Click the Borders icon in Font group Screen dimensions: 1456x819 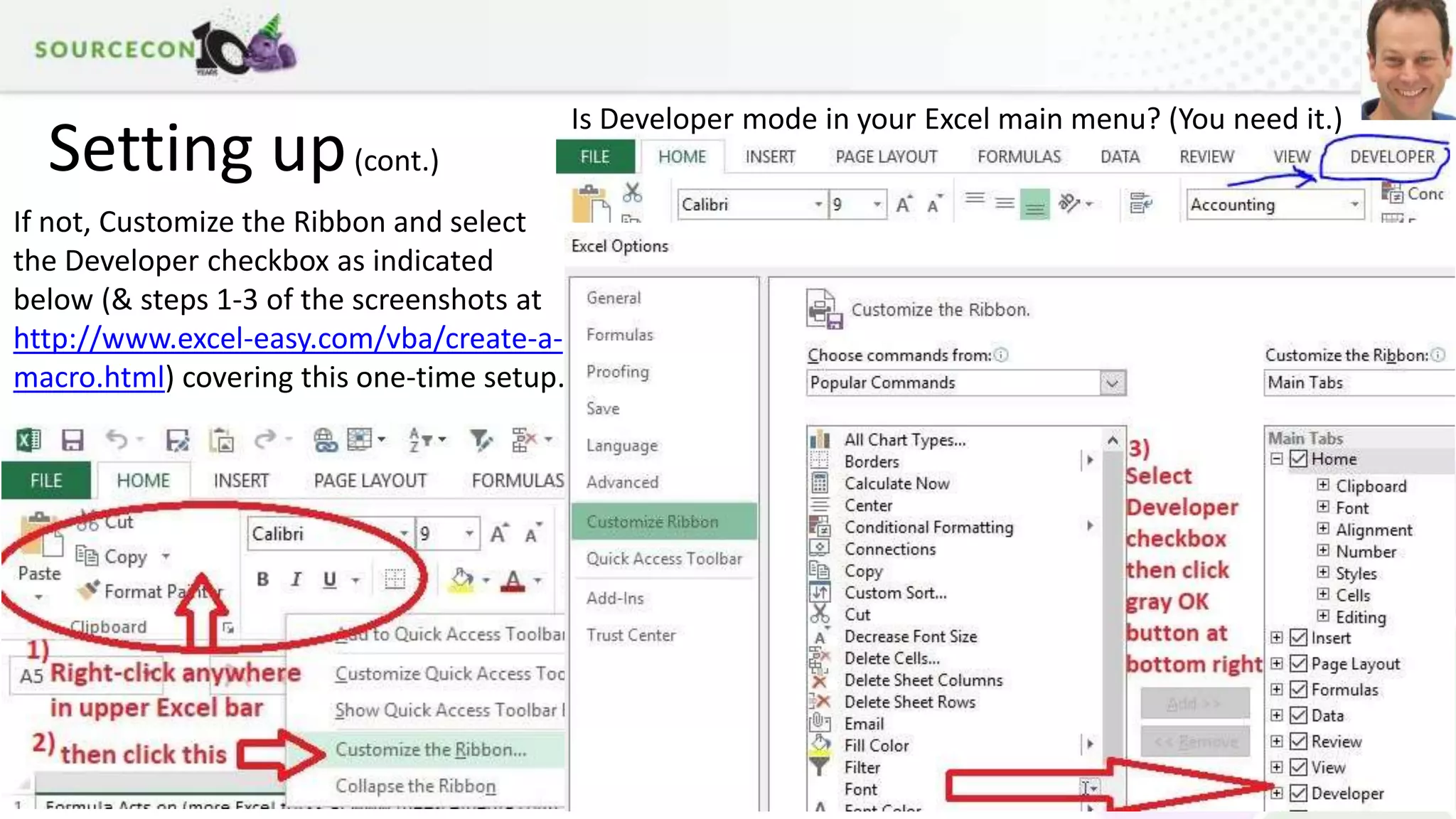click(x=395, y=579)
